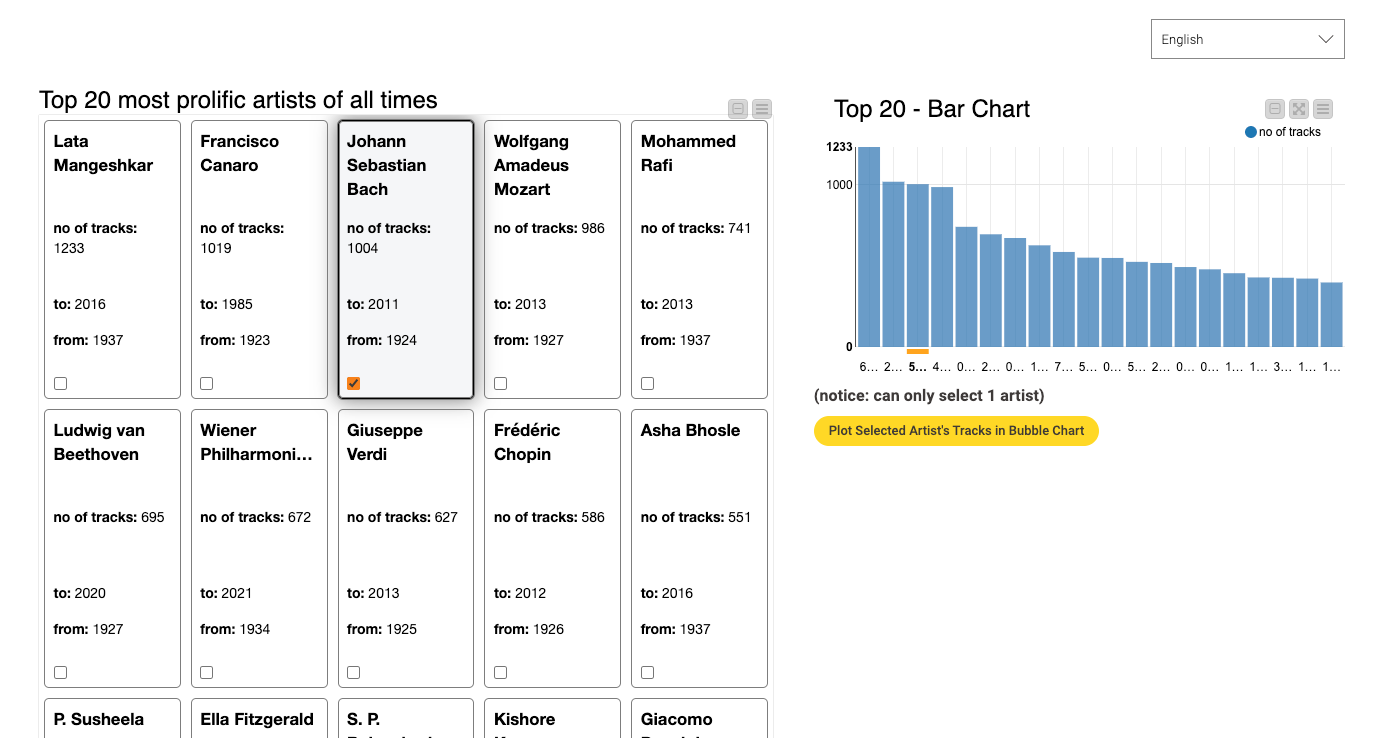
Task: Click 'to: 1985' on Francisco Canaro card
Action: pos(226,304)
